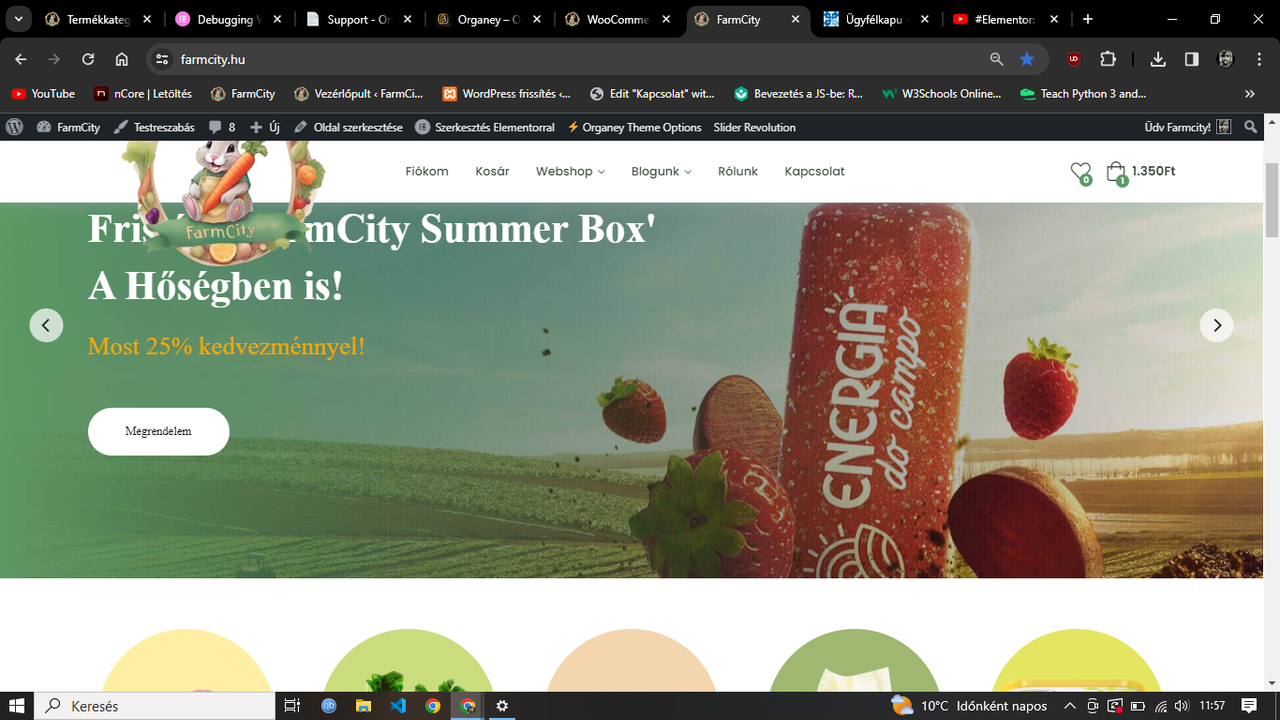Toggle Chrome side panel icon

pyautogui.click(x=1192, y=59)
